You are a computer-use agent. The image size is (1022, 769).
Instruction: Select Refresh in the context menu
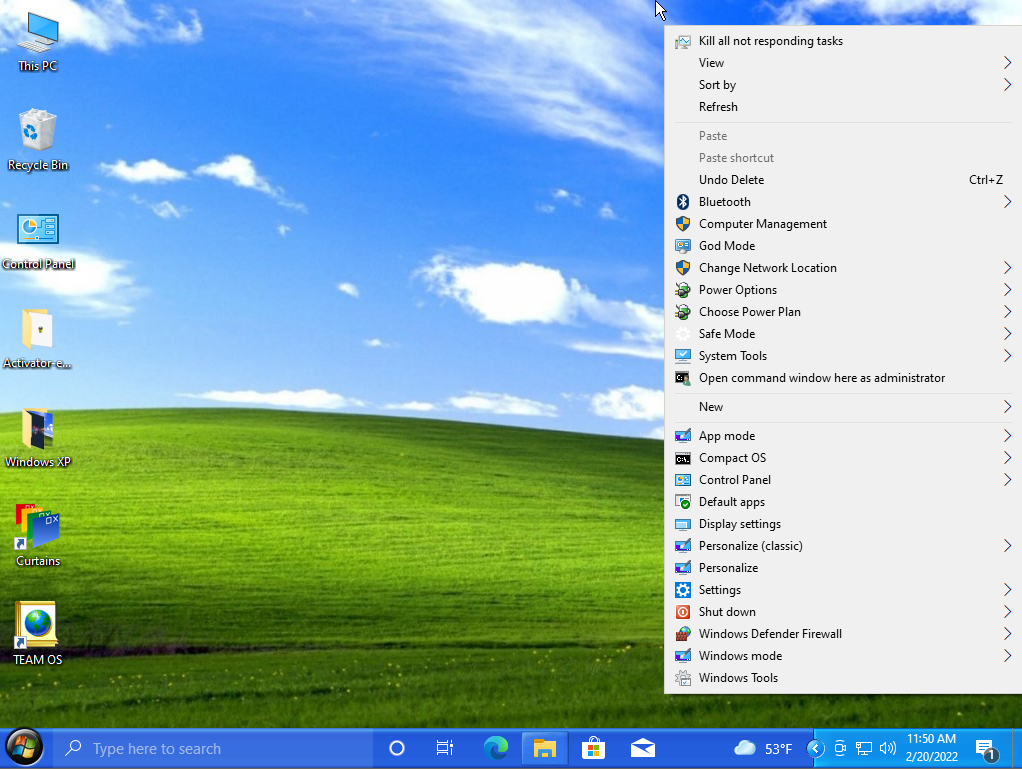pyautogui.click(x=843, y=107)
